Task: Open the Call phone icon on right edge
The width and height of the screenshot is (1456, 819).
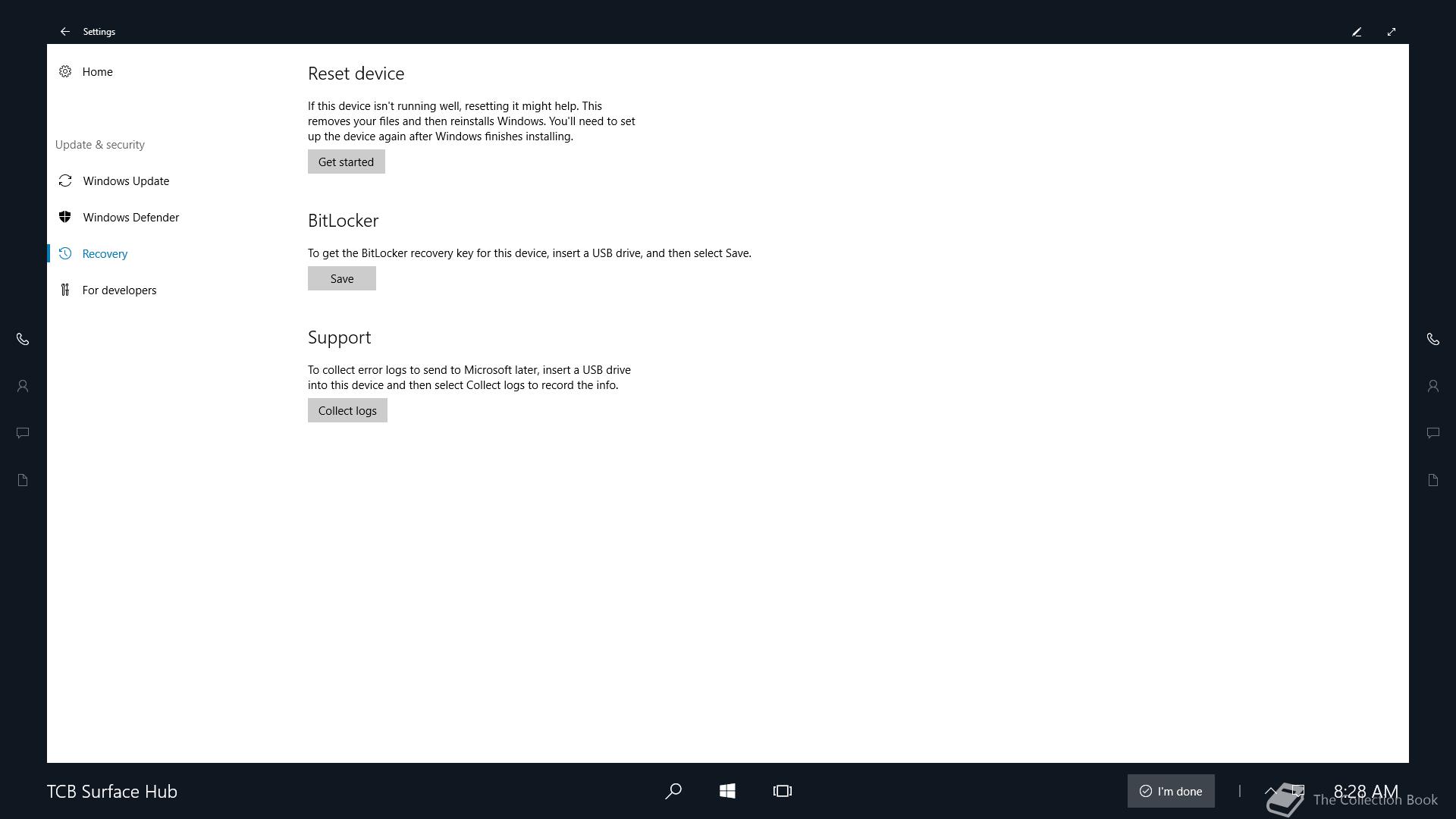Action: [x=1432, y=339]
